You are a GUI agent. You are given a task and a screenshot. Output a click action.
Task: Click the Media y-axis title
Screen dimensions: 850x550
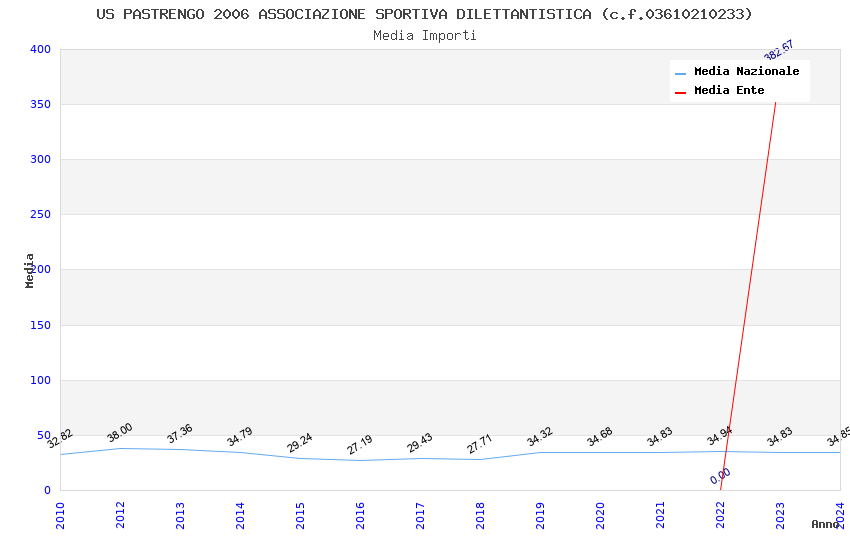[29, 270]
